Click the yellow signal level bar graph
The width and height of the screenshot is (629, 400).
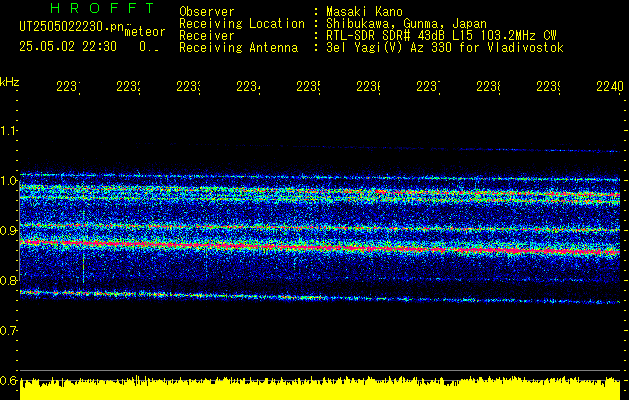(320, 388)
